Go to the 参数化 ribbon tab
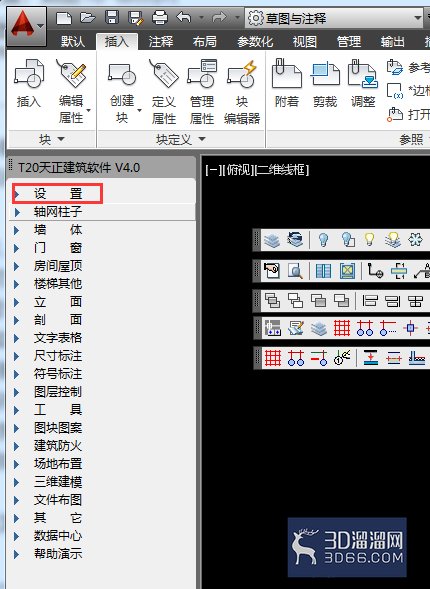 (x=255, y=41)
